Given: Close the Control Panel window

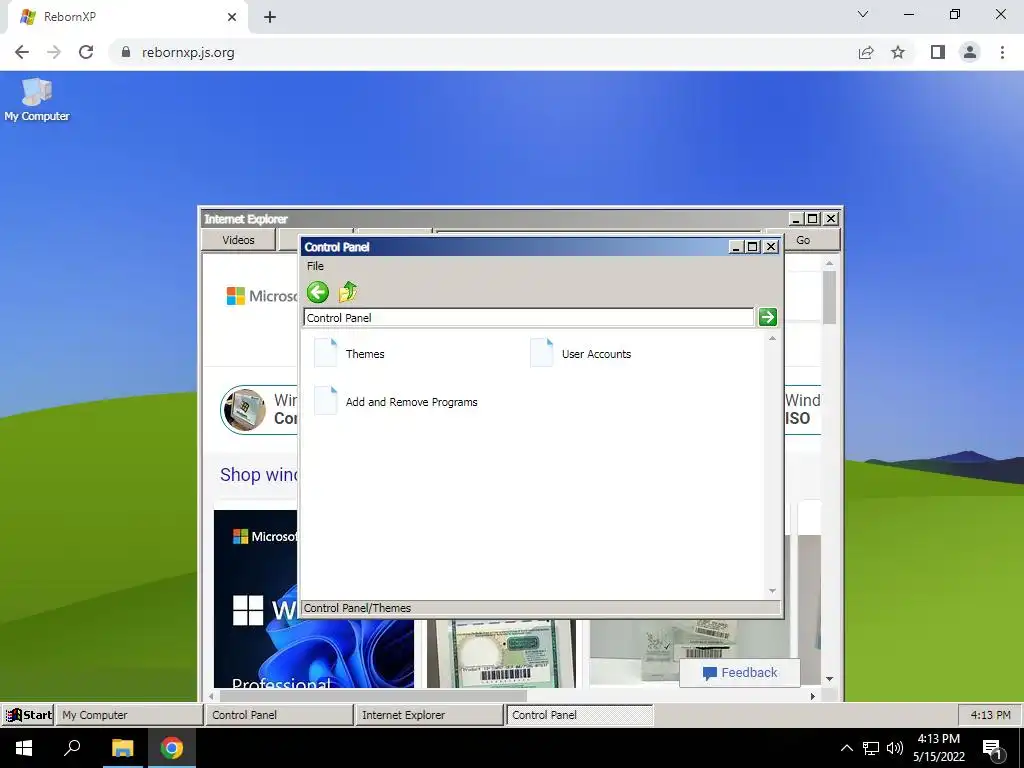Looking at the screenshot, I should [771, 247].
